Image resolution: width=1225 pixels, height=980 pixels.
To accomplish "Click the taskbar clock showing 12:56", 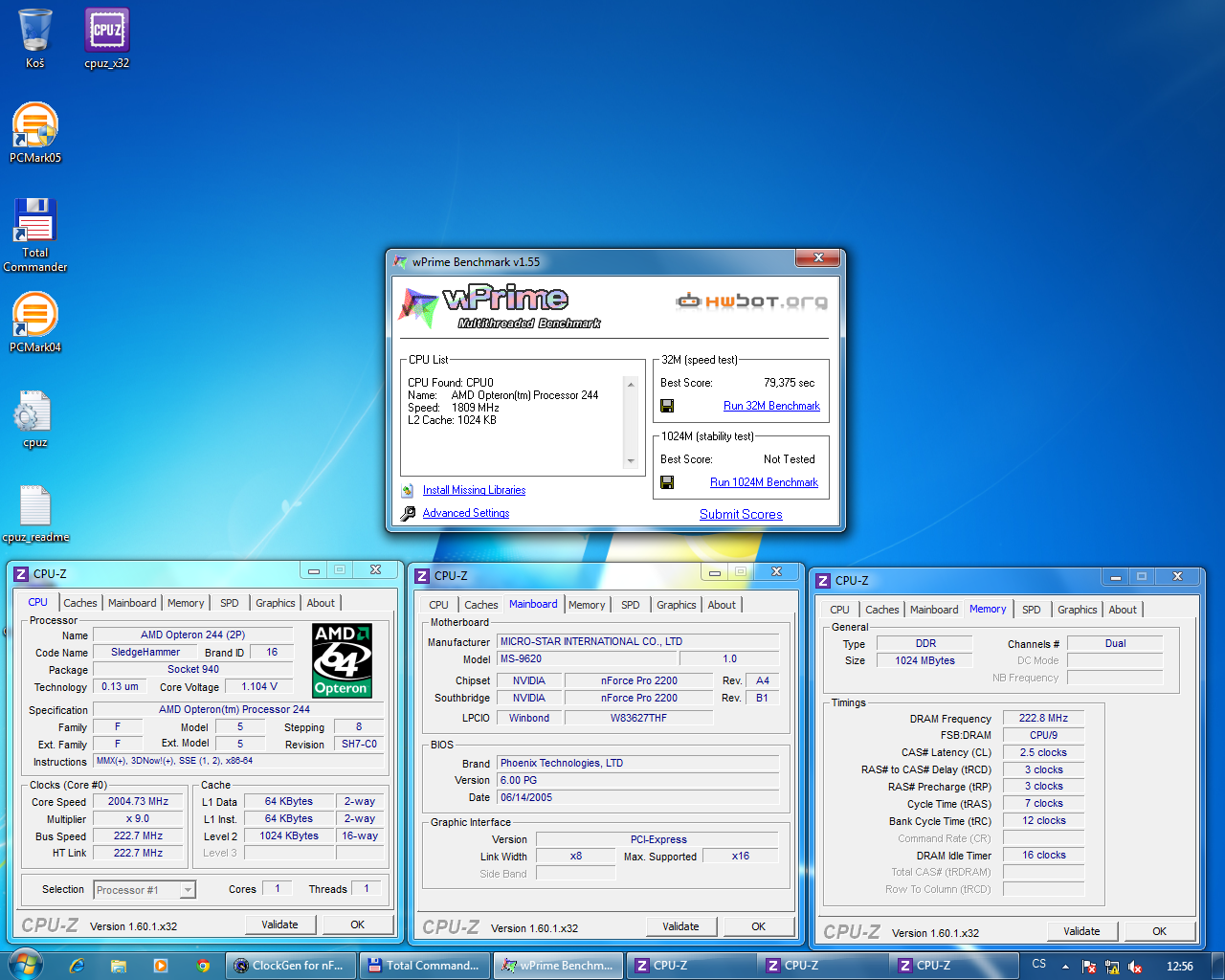I will 1180,966.
